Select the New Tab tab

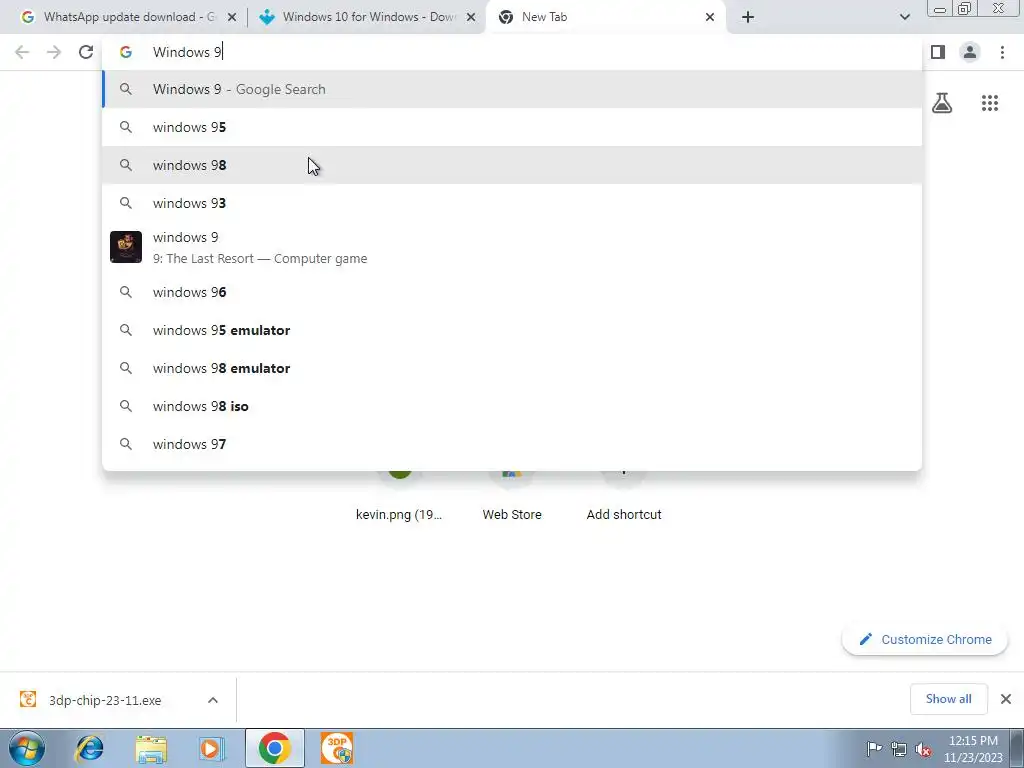click(604, 17)
